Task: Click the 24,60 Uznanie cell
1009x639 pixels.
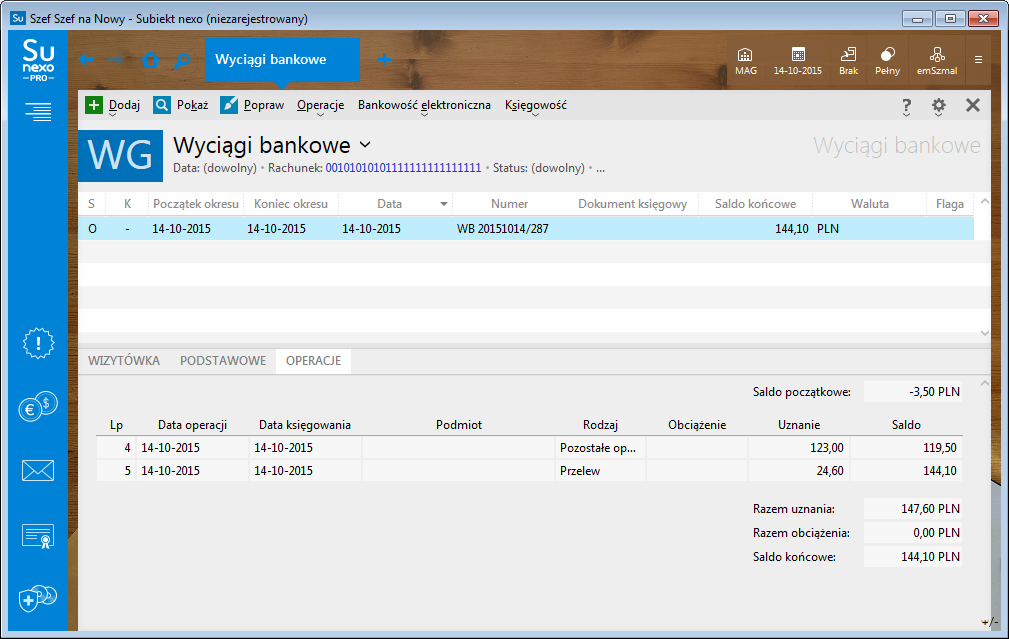Action: pos(799,471)
